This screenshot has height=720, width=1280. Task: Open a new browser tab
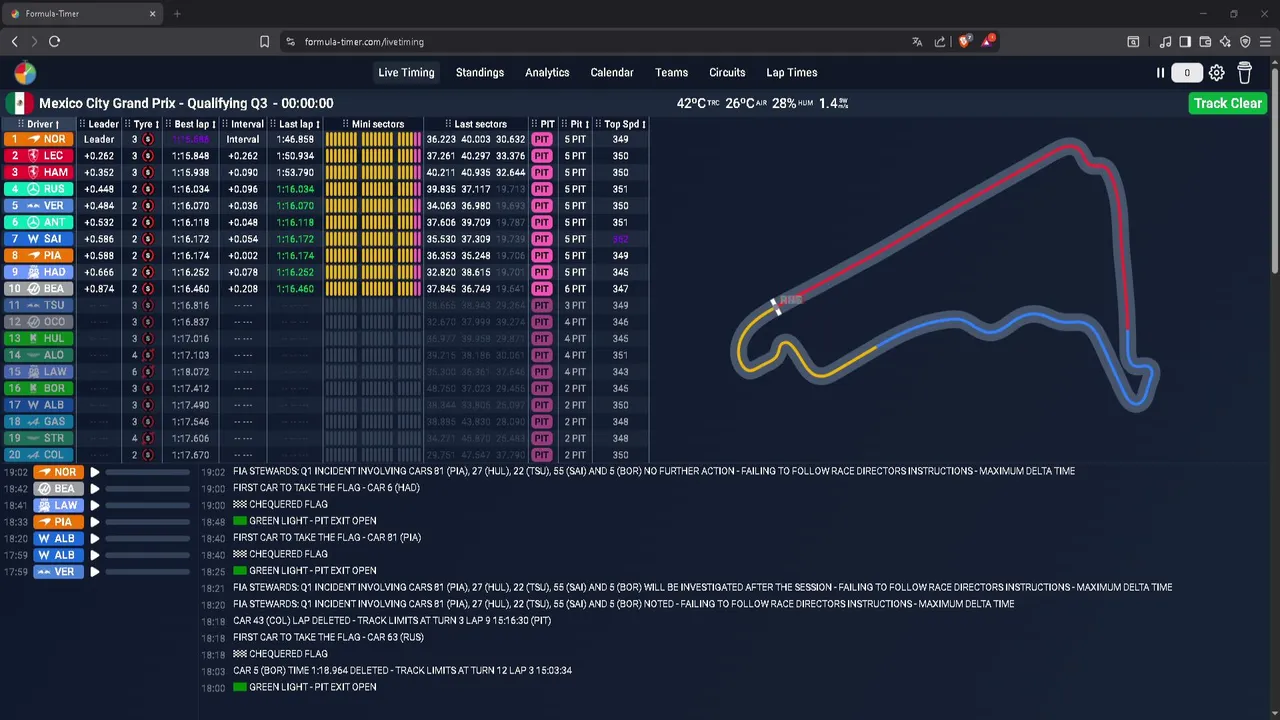pos(177,14)
